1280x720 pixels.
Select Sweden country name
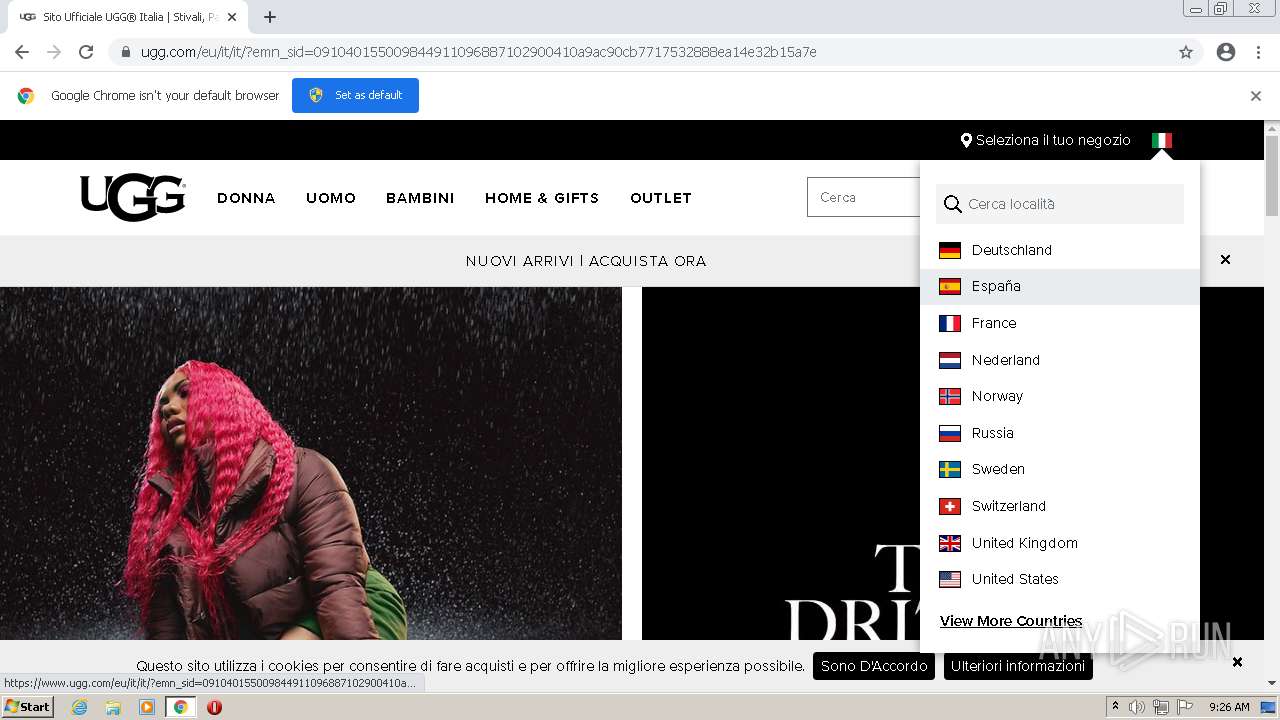pos(998,469)
